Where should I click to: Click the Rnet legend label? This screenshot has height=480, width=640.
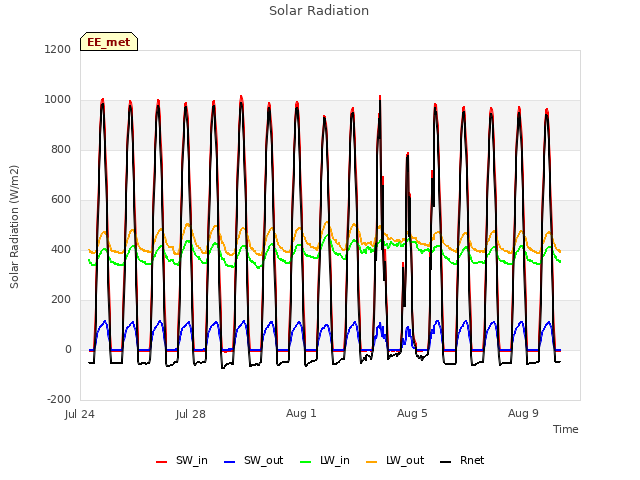[472, 460]
